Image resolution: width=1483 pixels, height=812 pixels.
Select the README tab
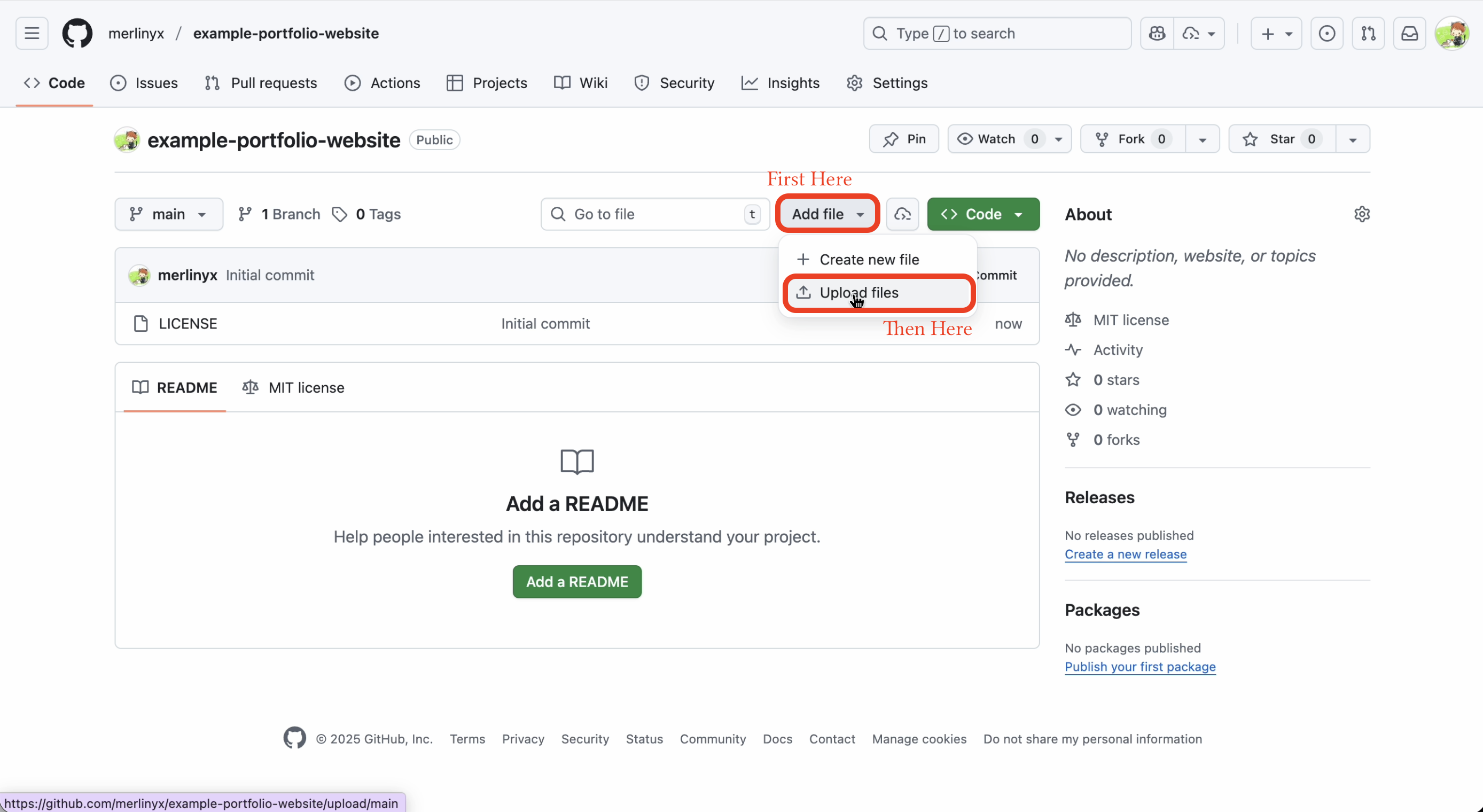(x=175, y=388)
